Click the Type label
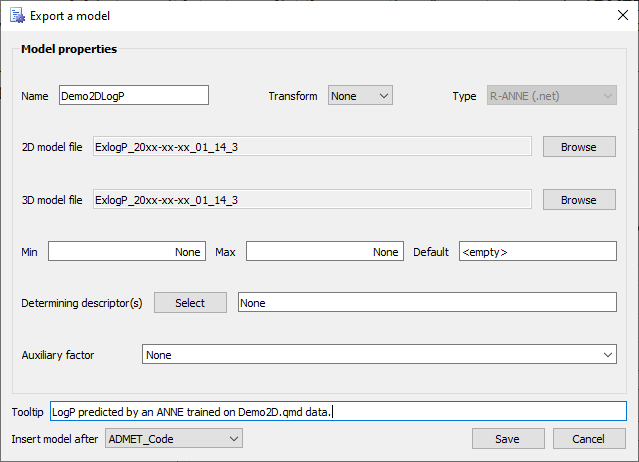Image resolution: width=639 pixels, height=462 pixels. point(464,96)
